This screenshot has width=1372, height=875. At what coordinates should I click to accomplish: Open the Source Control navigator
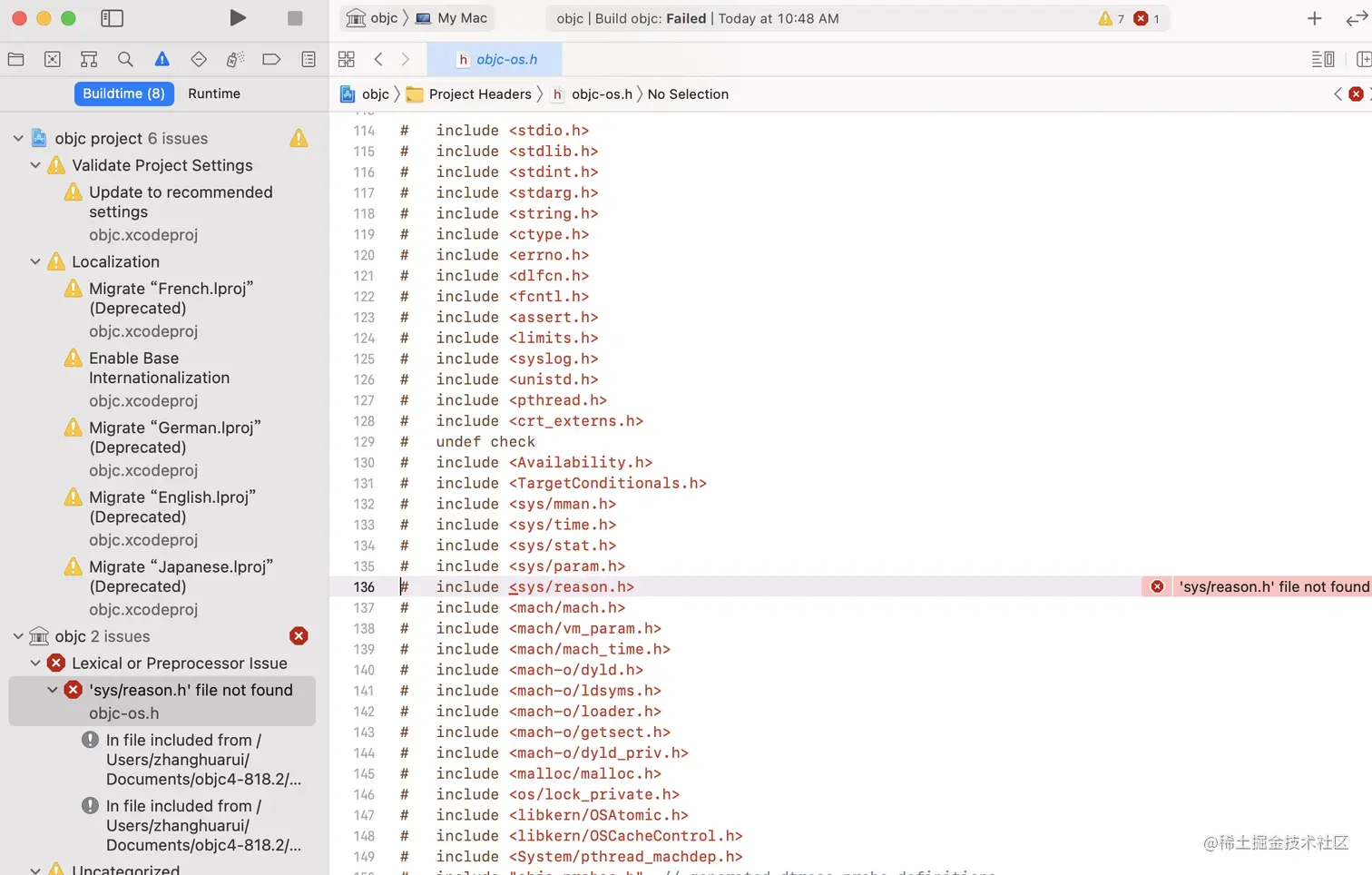[53, 59]
